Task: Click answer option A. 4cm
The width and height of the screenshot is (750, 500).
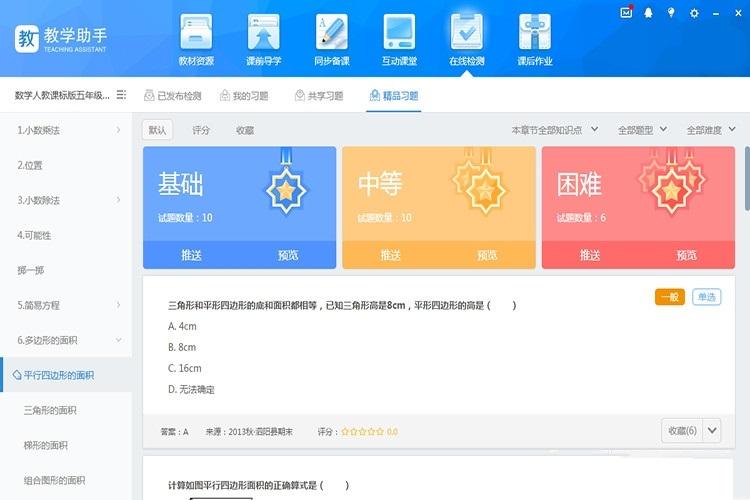Action: click(x=182, y=326)
